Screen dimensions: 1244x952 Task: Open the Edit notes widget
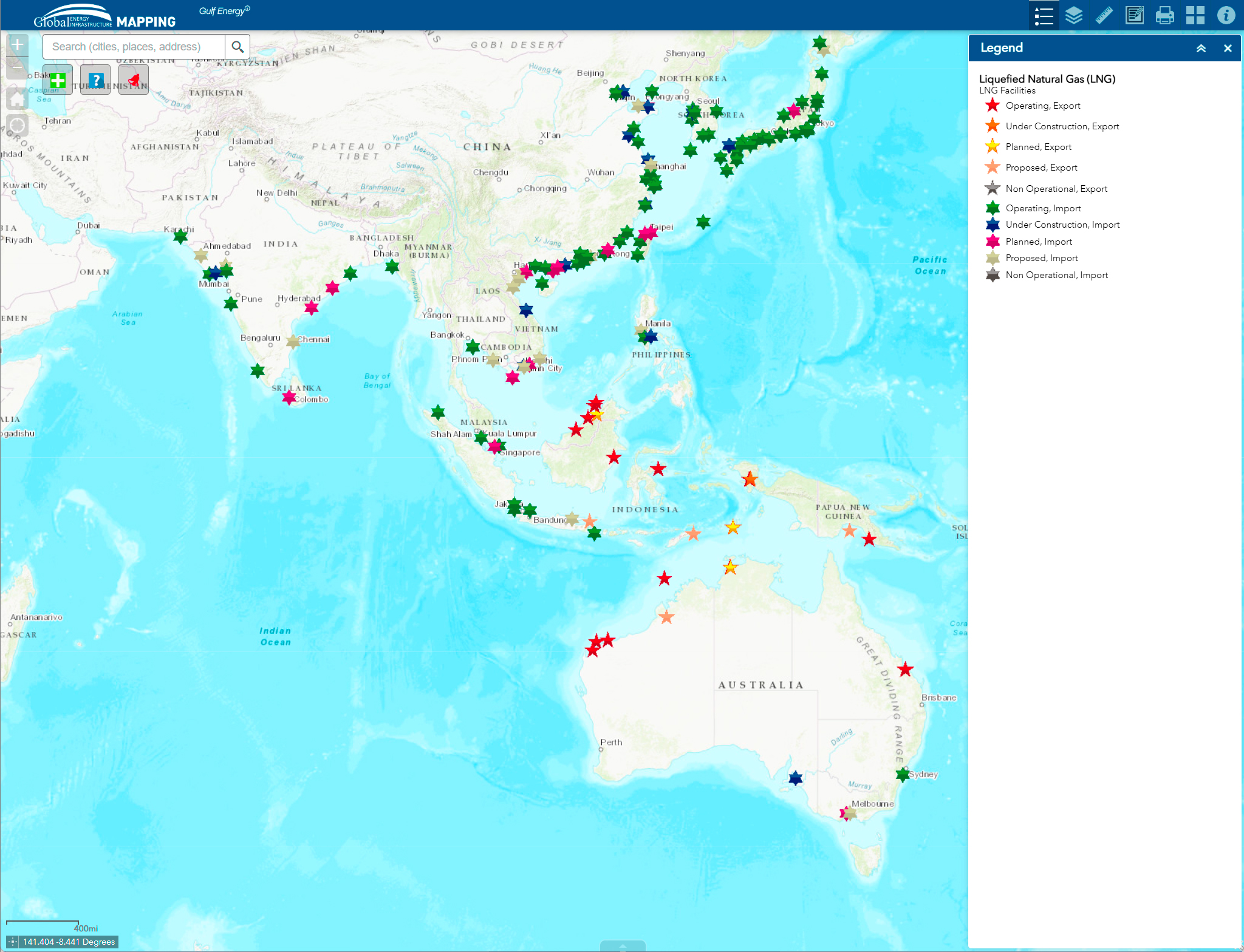click(1134, 16)
